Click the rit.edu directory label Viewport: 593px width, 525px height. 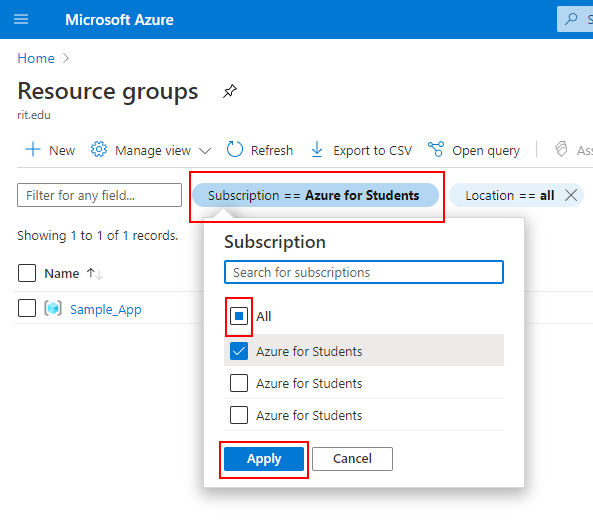pyautogui.click(x=34, y=115)
